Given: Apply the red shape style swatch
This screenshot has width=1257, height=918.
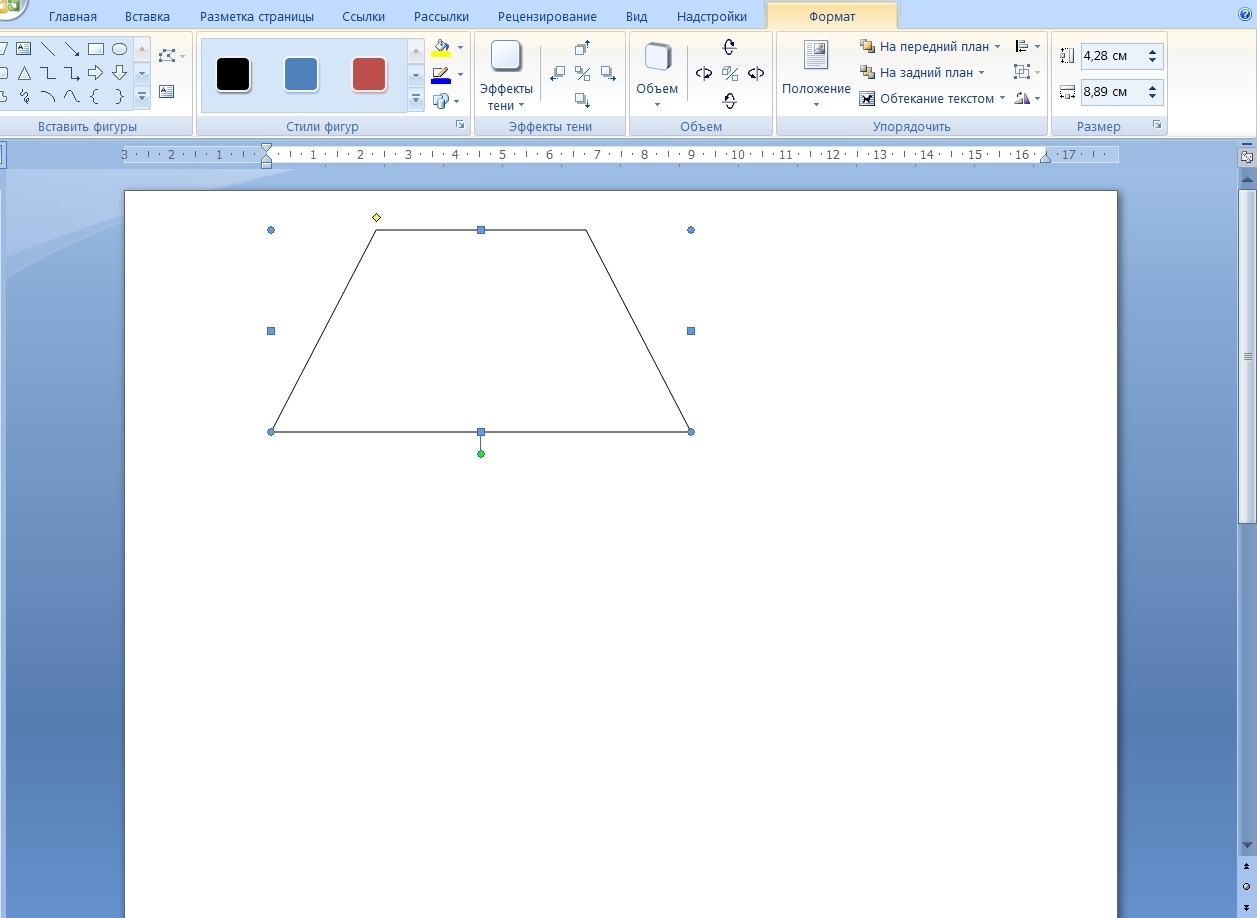Looking at the screenshot, I should pyautogui.click(x=369, y=75).
